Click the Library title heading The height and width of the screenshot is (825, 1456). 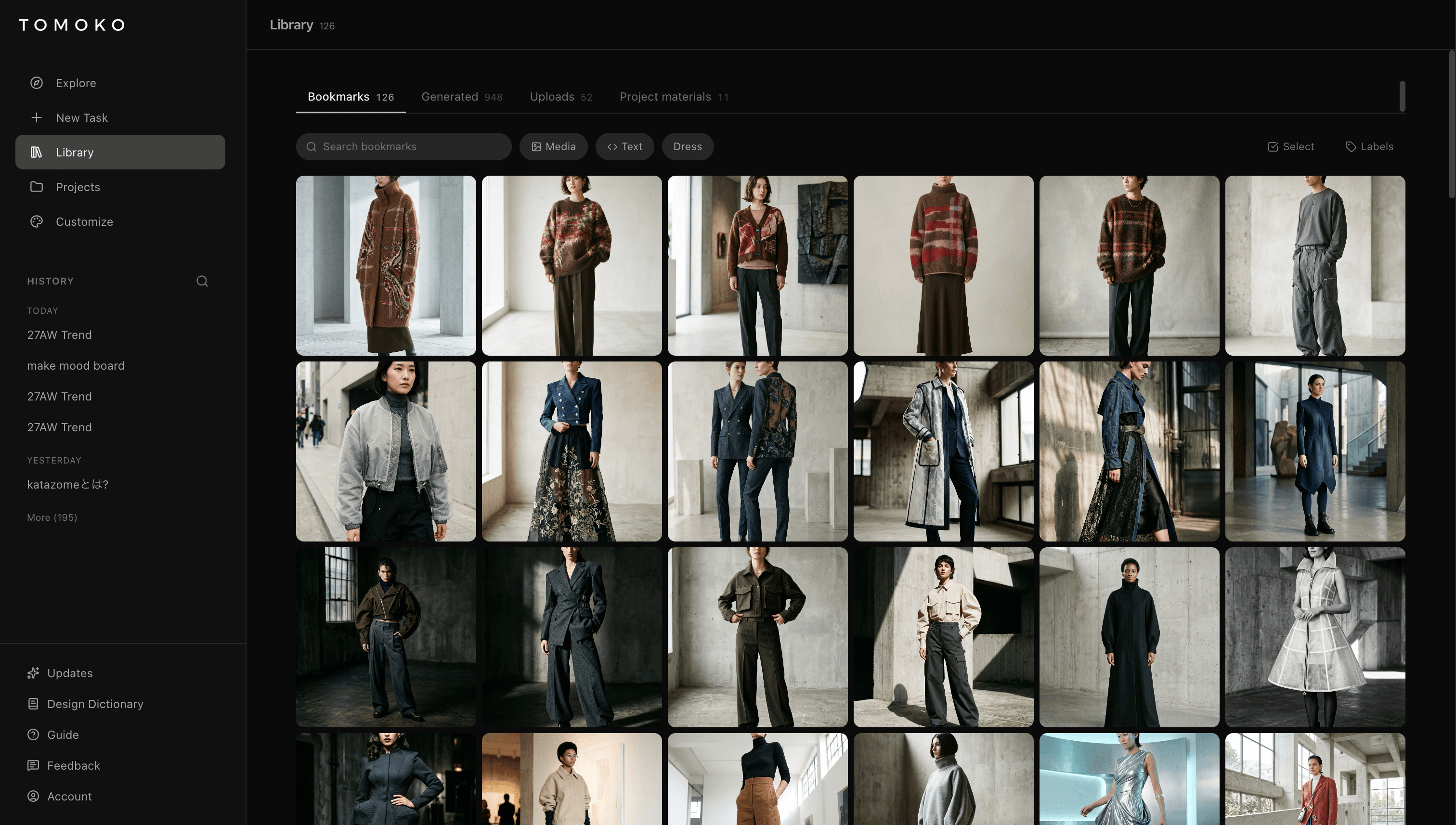click(x=291, y=25)
